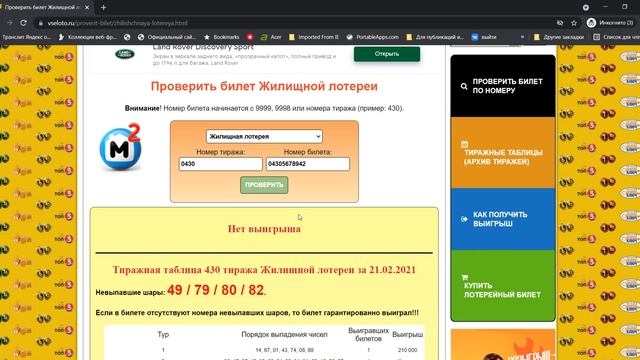
Task: Open the 'Коллекция веб-фр...' bookmark
Action: [x=87, y=37]
